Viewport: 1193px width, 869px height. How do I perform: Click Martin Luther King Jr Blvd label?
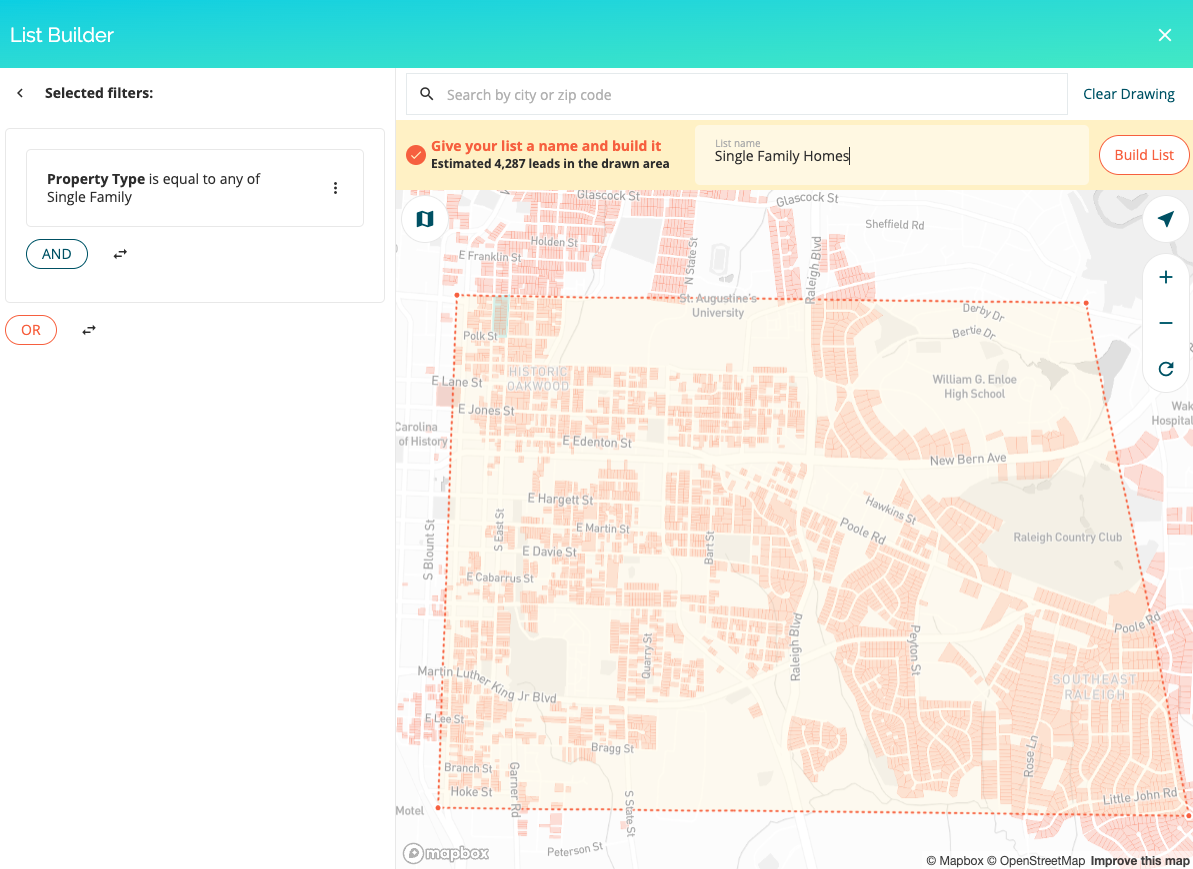[487, 683]
